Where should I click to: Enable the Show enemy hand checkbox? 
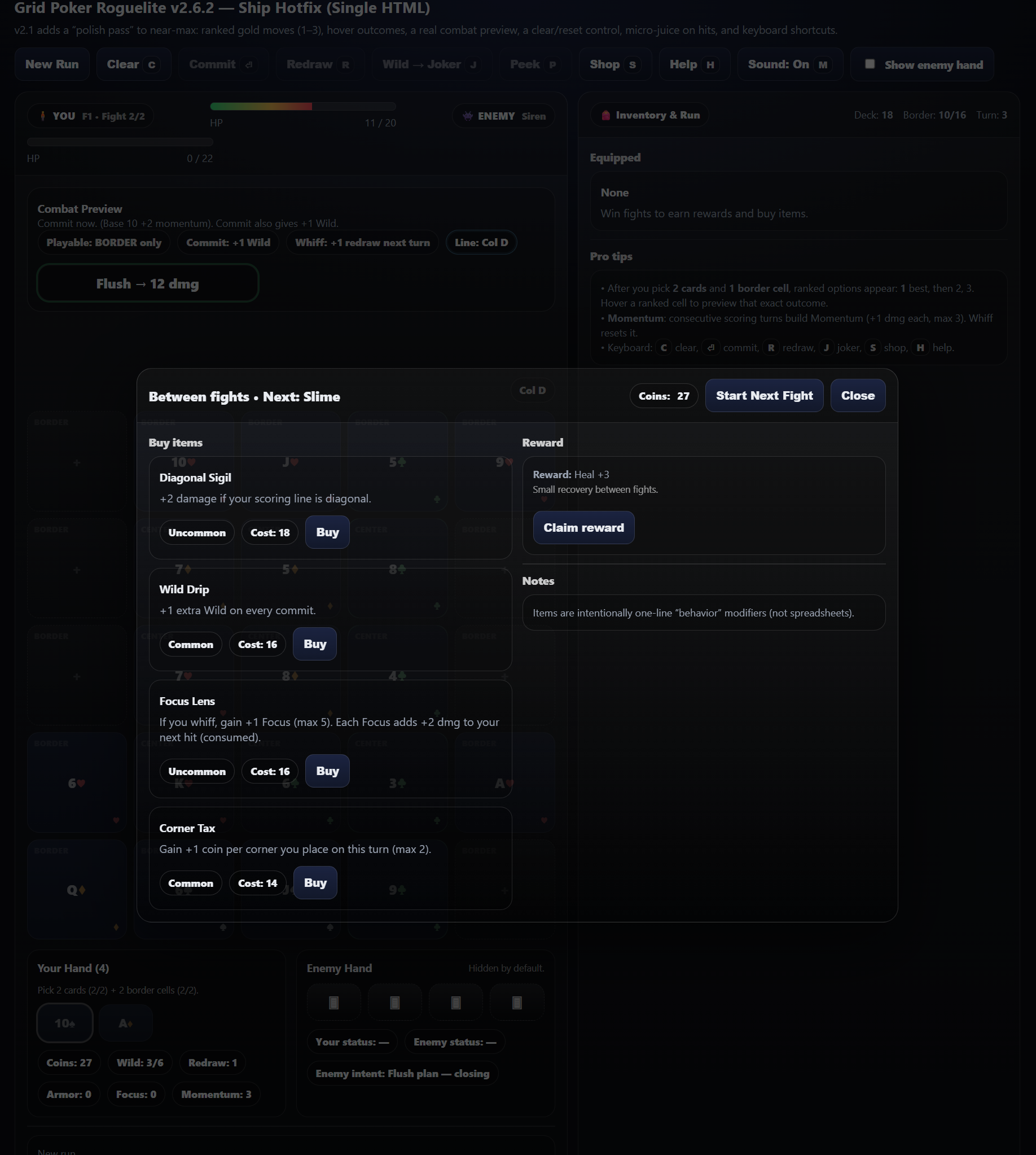pyautogui.click(x=870, y=64)
